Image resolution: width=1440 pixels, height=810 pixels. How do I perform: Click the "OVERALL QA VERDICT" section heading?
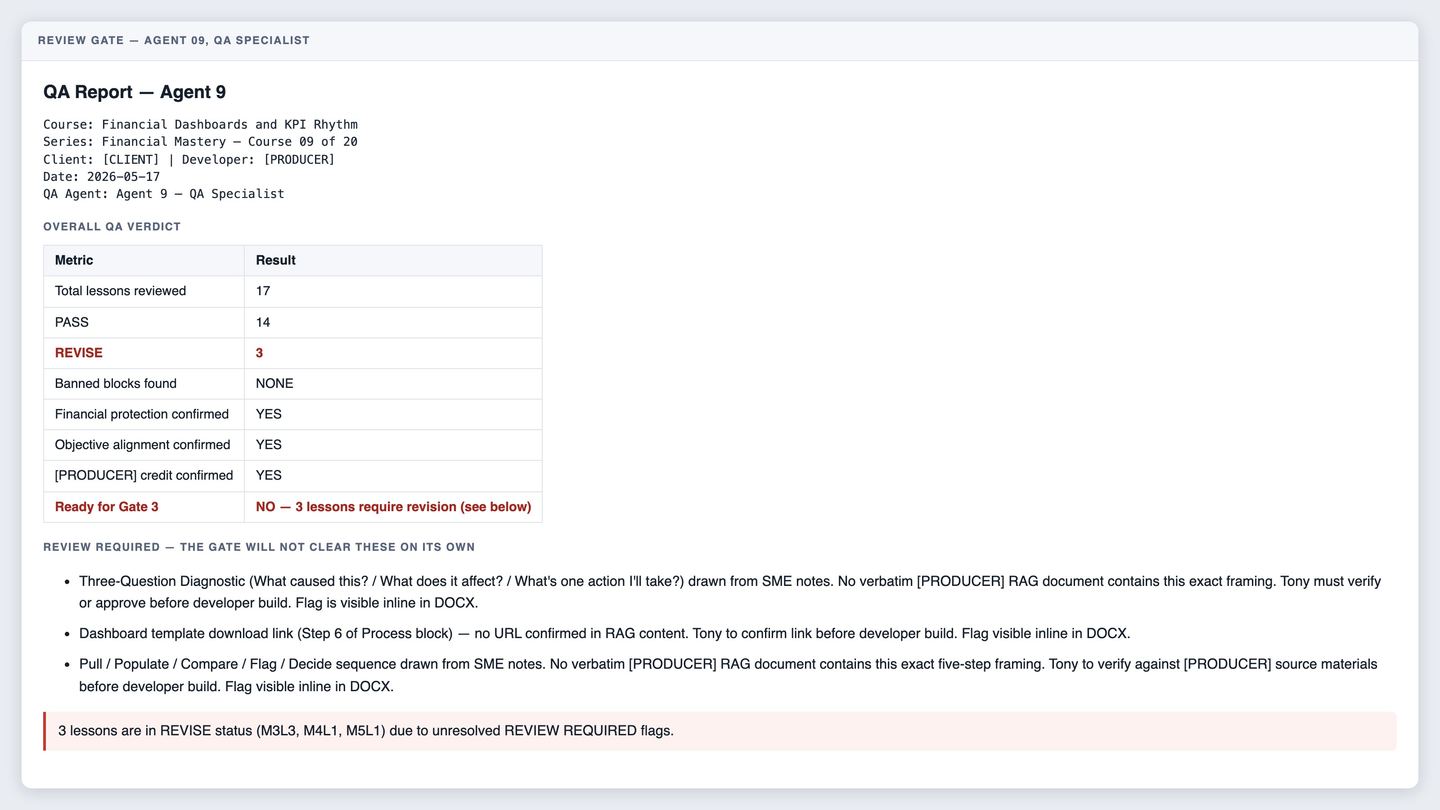tap(112, 227)
